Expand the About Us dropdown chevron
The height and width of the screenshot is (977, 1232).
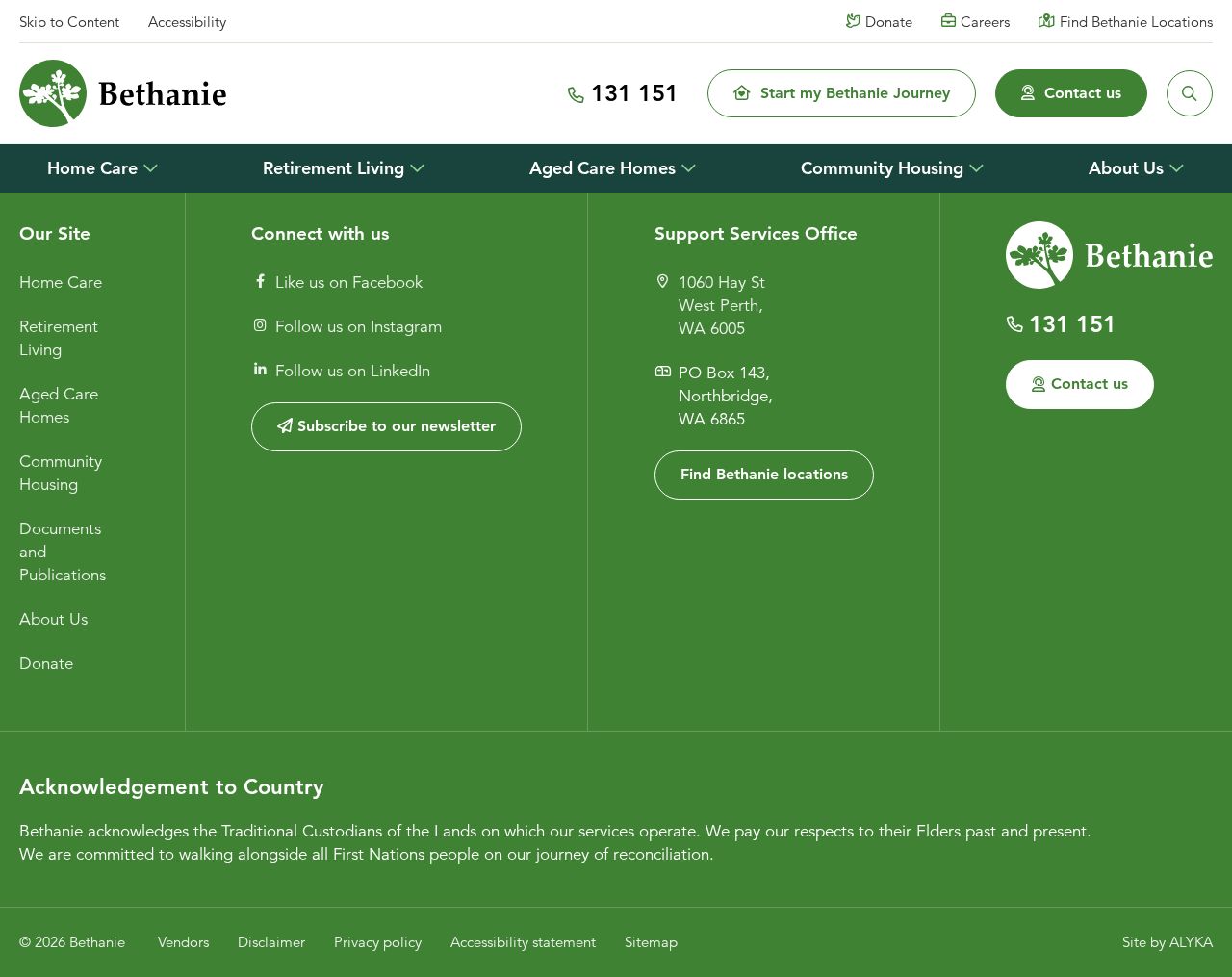coord(1176,168)
